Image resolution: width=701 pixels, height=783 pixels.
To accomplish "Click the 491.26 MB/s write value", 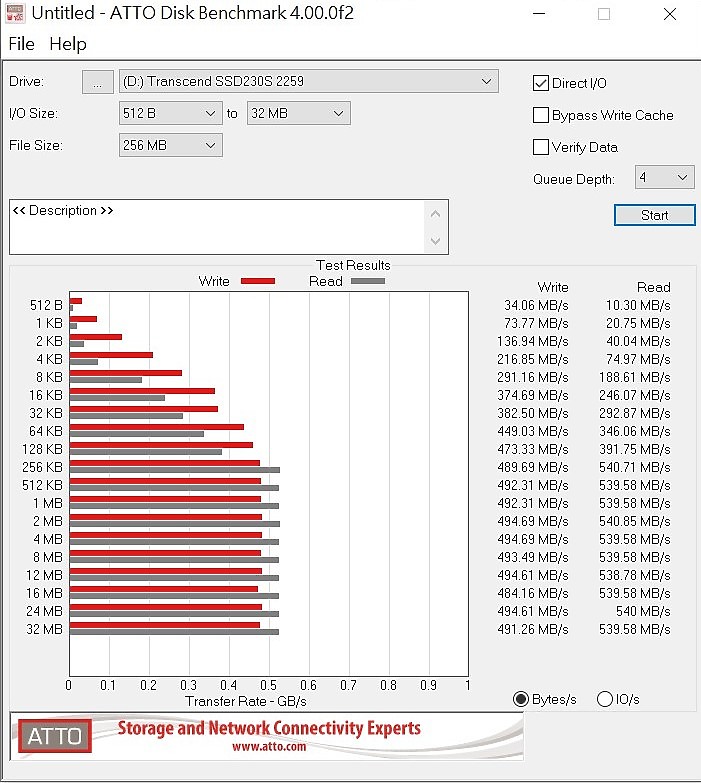I will [x=533, y=629].
